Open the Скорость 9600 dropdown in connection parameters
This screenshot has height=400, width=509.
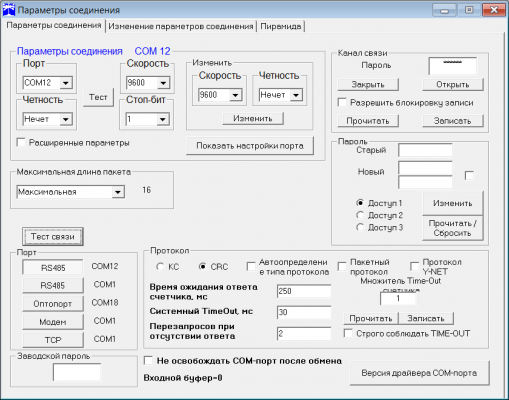coord(163,83)
